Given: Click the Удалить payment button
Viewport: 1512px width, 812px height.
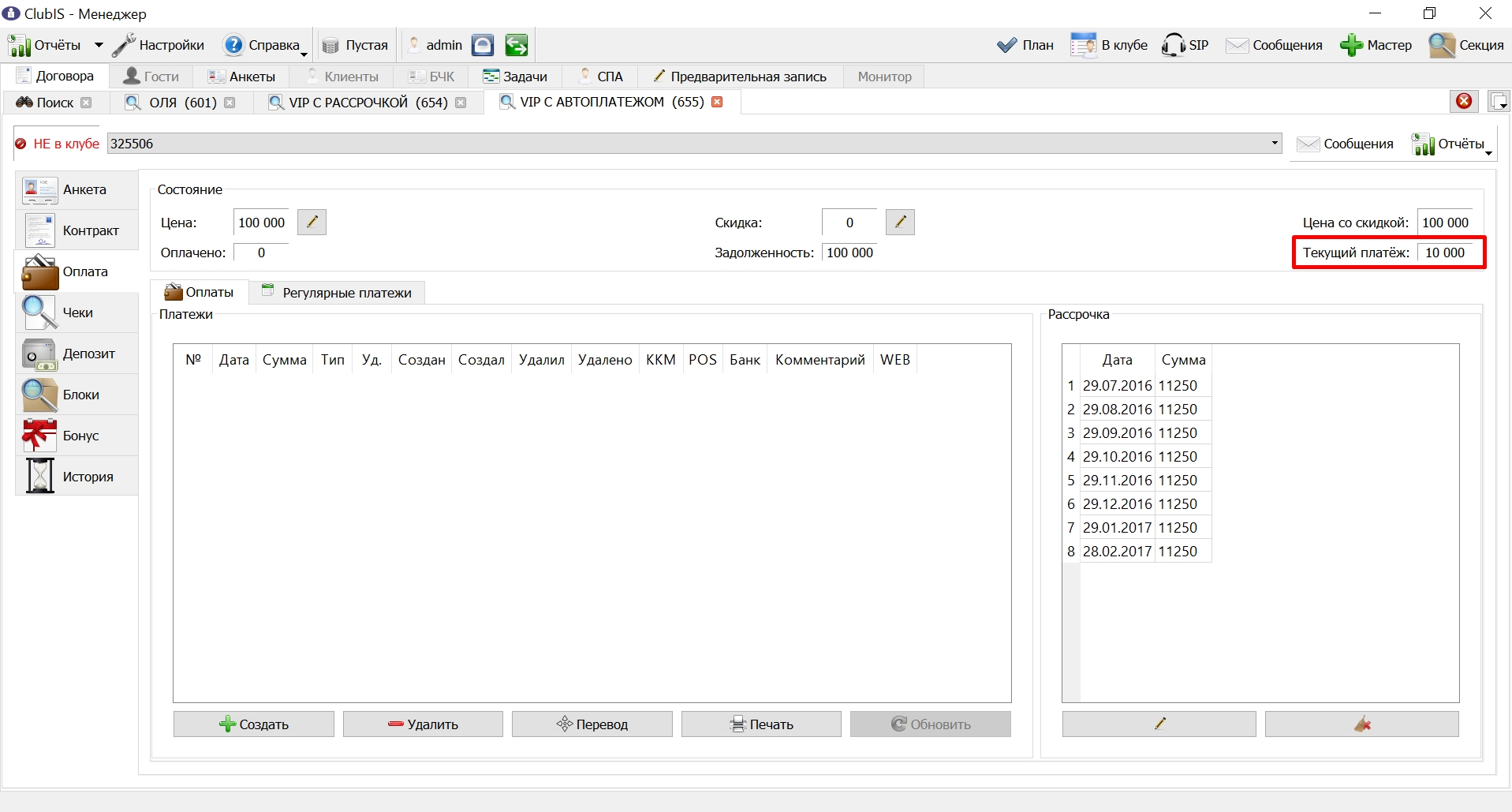Looking at the screenshot, I should click(423, 724).
